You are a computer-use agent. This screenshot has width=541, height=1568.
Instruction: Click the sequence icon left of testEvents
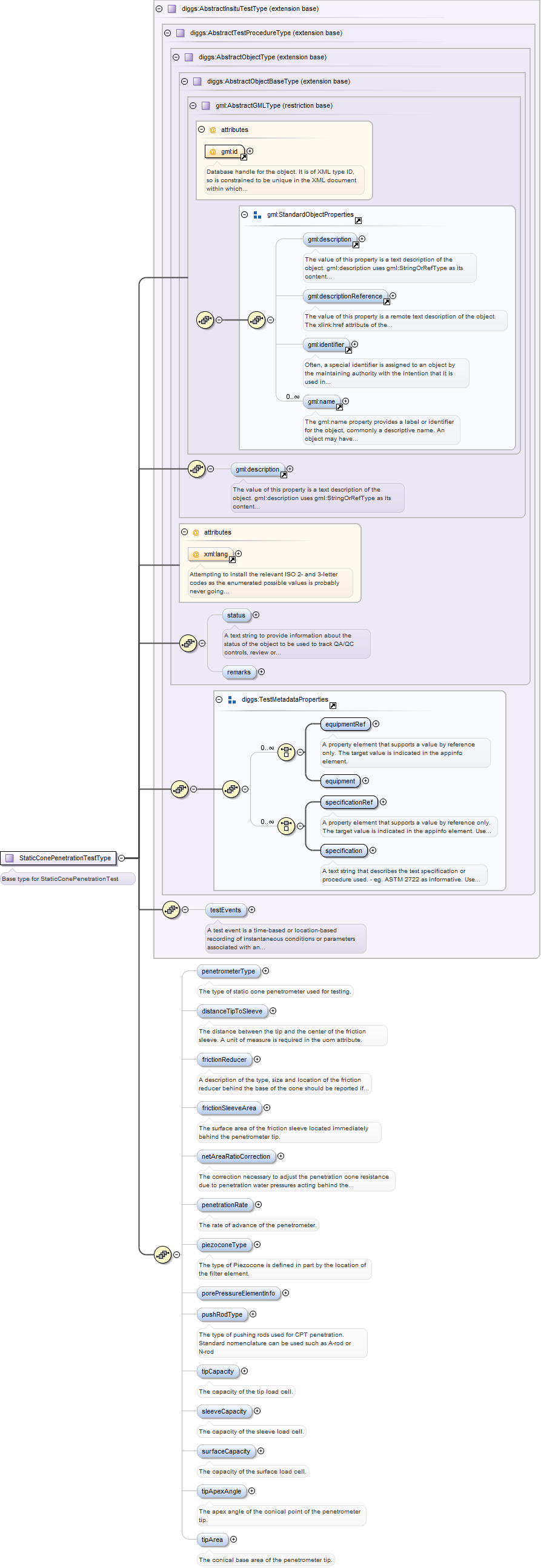click(x=171, y=910)
